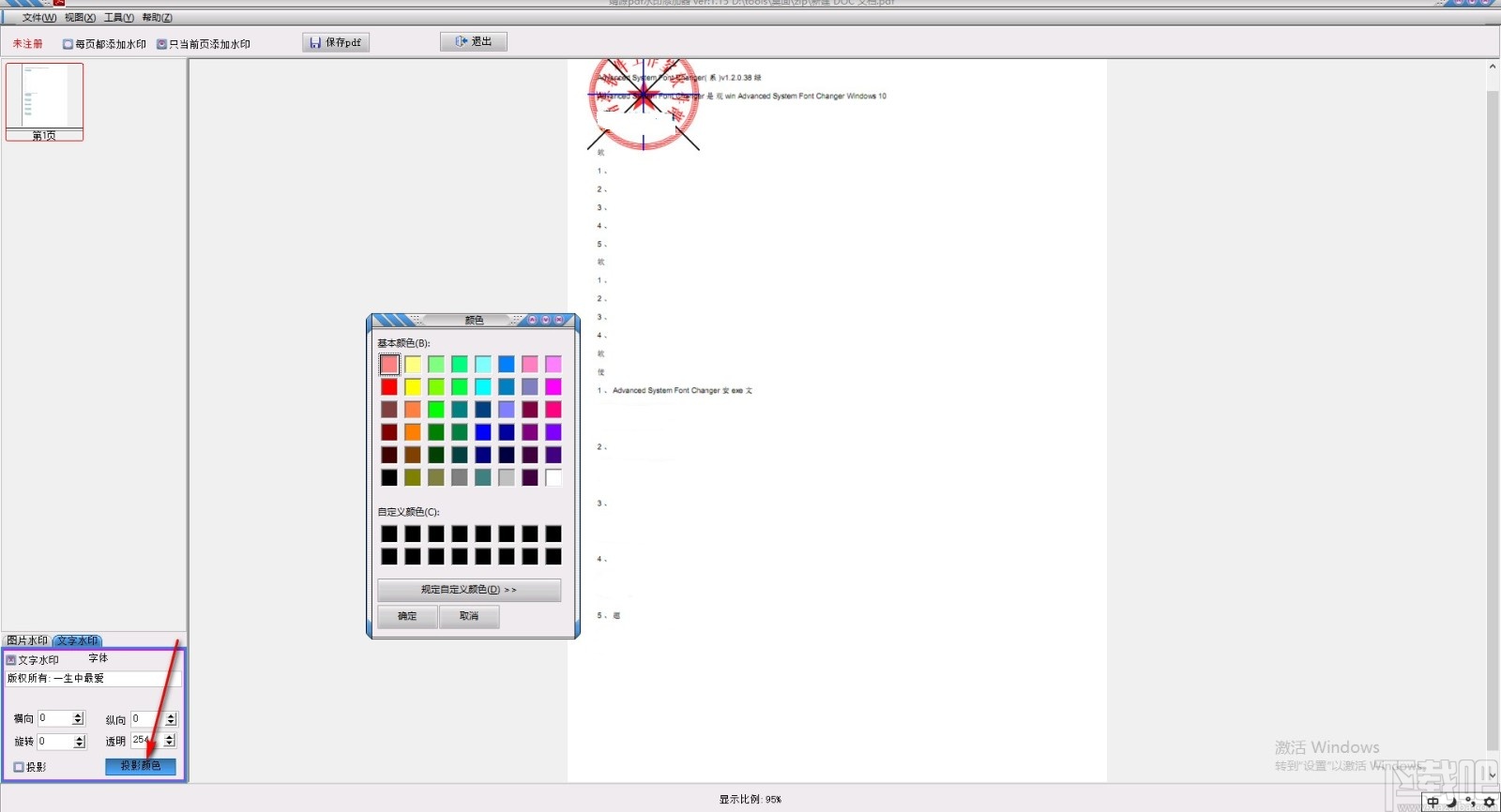Click the watermark text input field
1501x812 pixels.
click(93, 678)
